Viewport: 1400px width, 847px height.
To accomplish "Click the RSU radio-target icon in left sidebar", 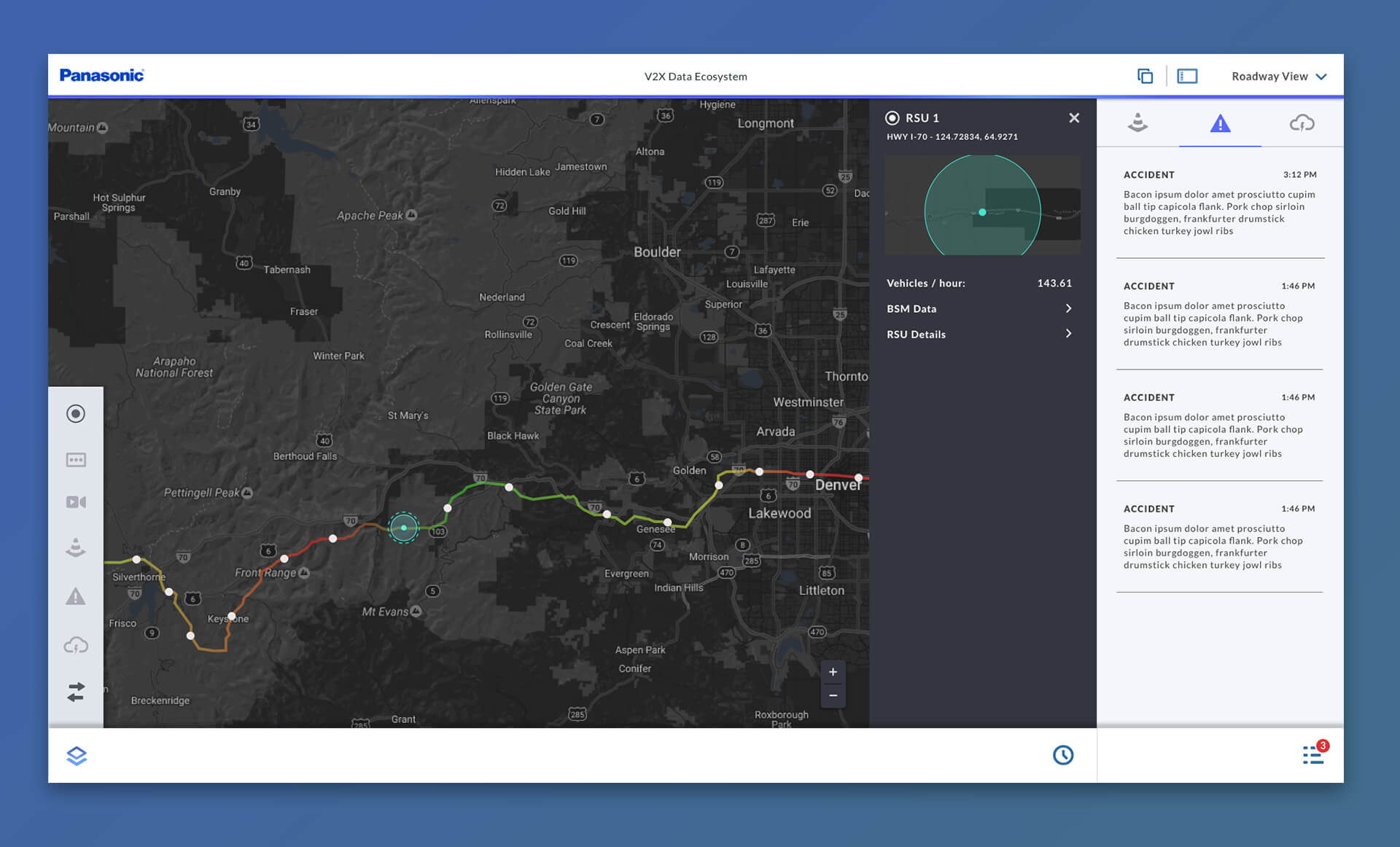I will 76,414.
